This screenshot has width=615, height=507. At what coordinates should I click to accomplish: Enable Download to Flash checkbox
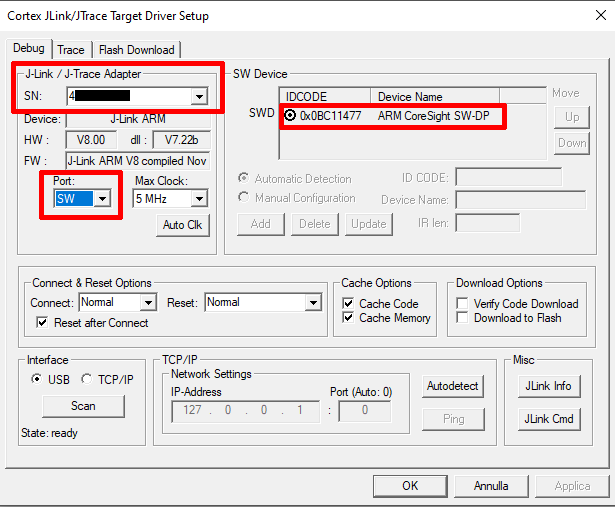click(x=463, y=318)
